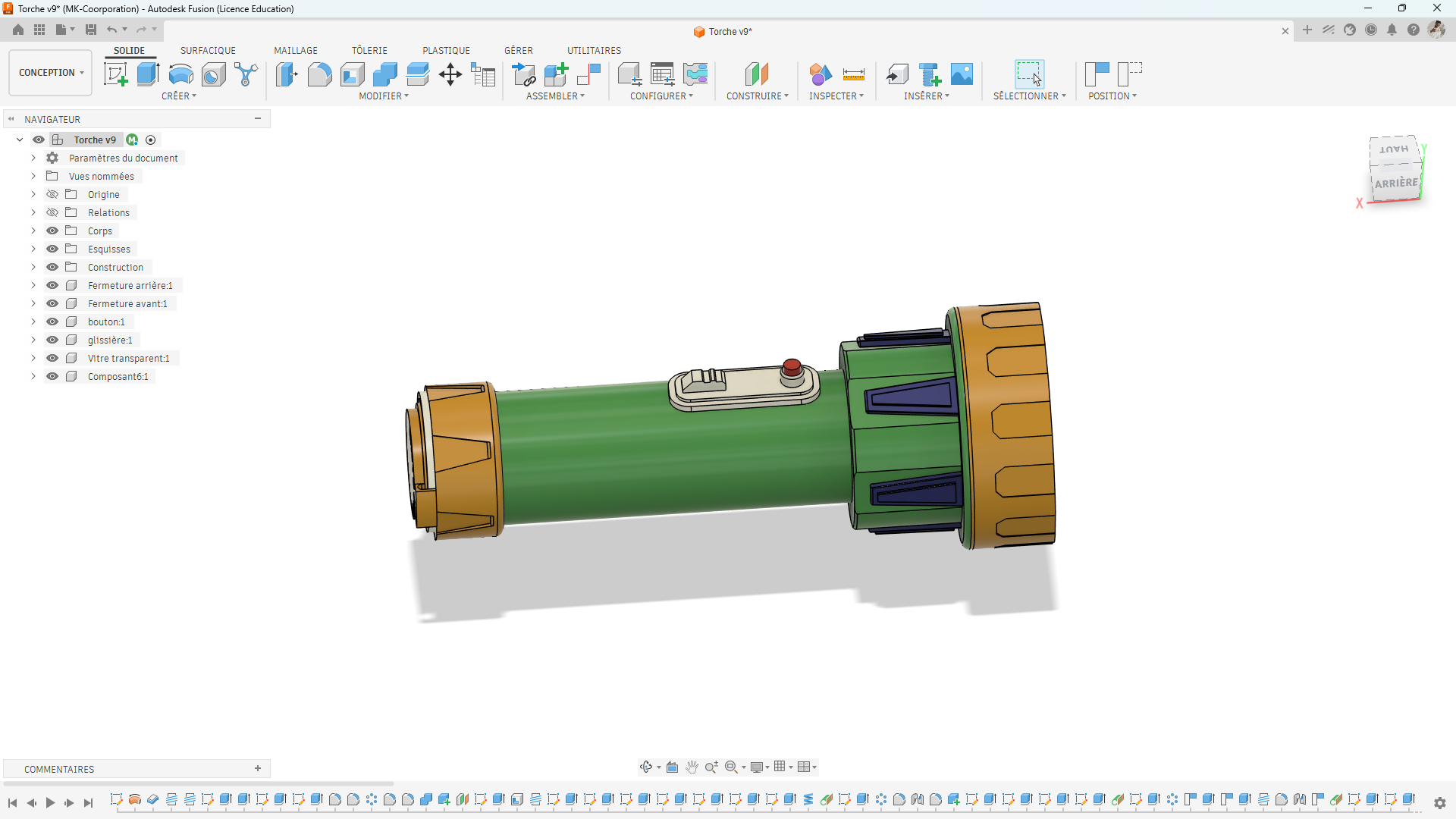
Task: Collapse the NAVIGATEUR panel
Action: [258, 119]
